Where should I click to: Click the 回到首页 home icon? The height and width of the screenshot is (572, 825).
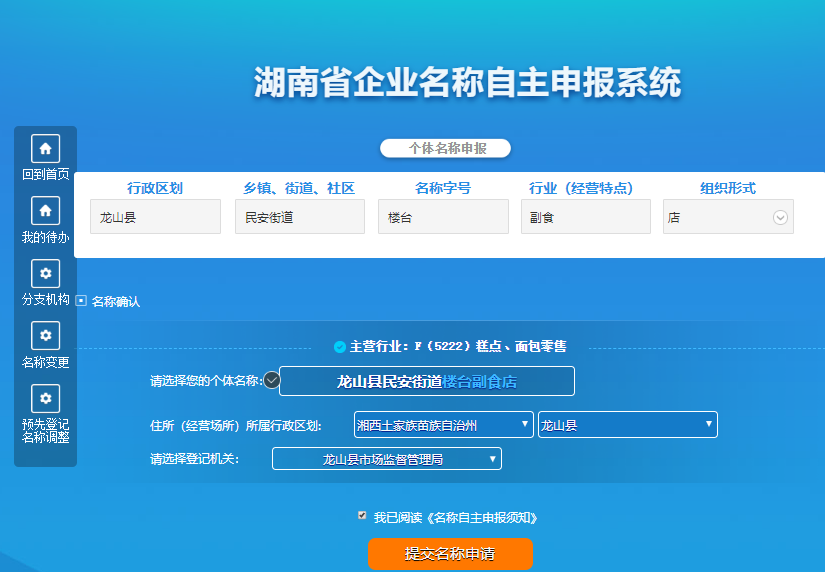pos(45,148)
